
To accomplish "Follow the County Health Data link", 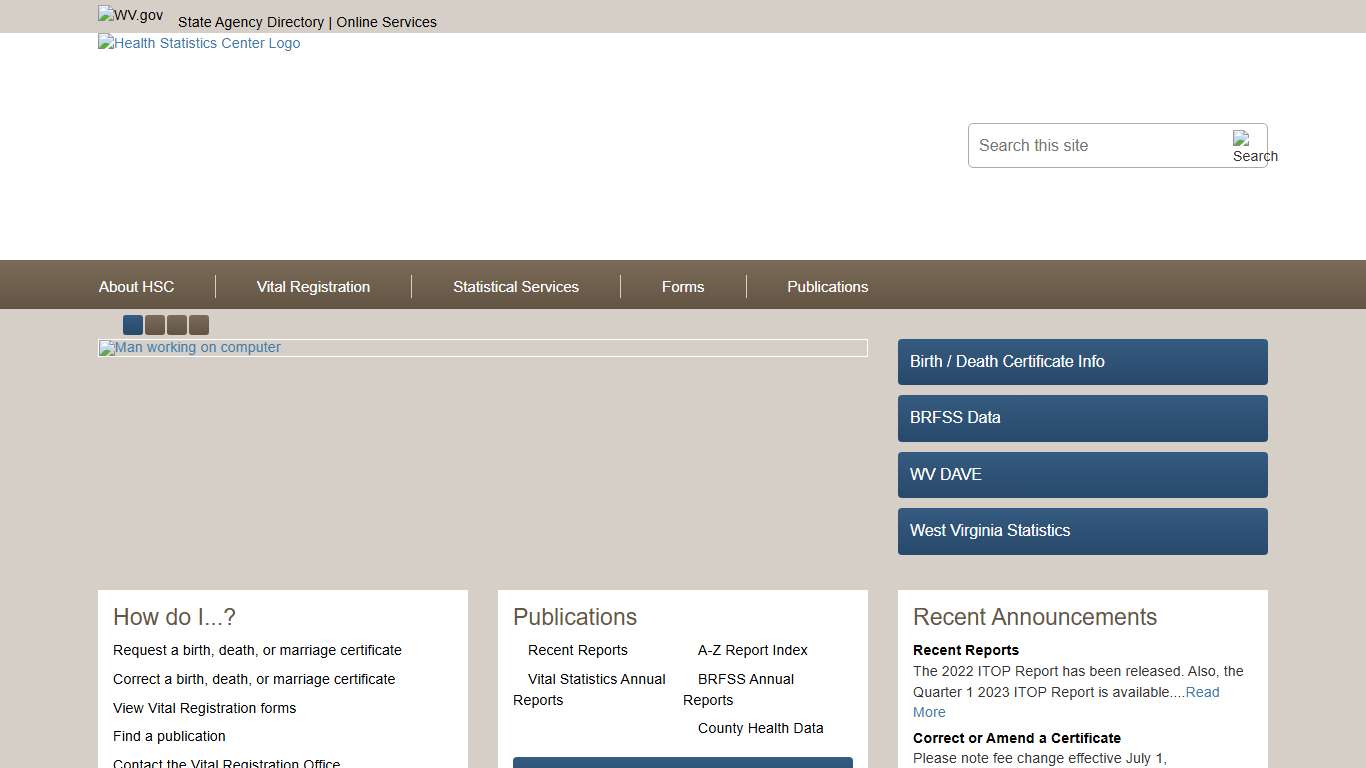I will click(x=760, y=728).
